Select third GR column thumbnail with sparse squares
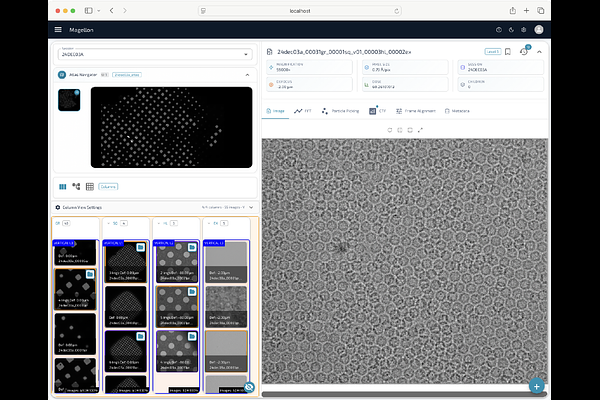600x400 pixels. point(75,334)
